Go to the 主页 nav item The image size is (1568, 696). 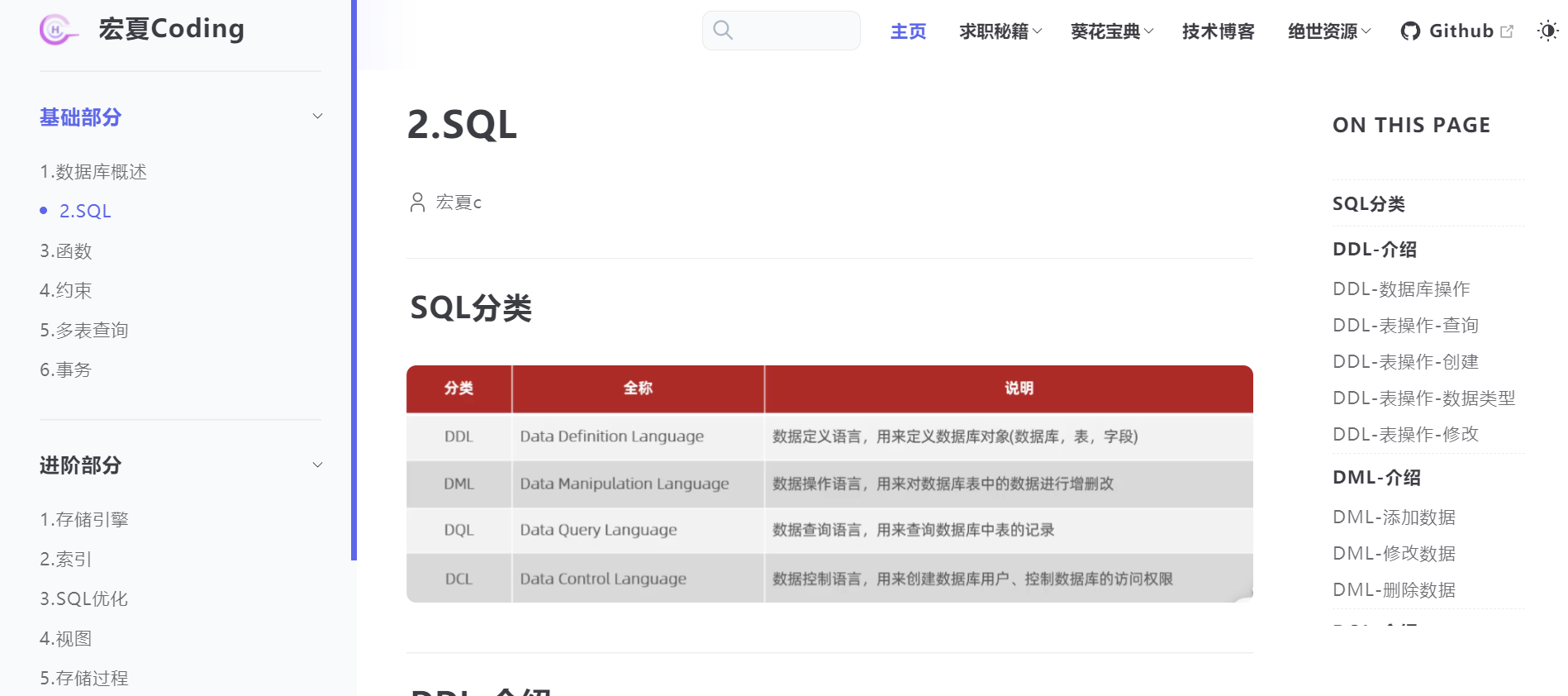click(908, 31)
